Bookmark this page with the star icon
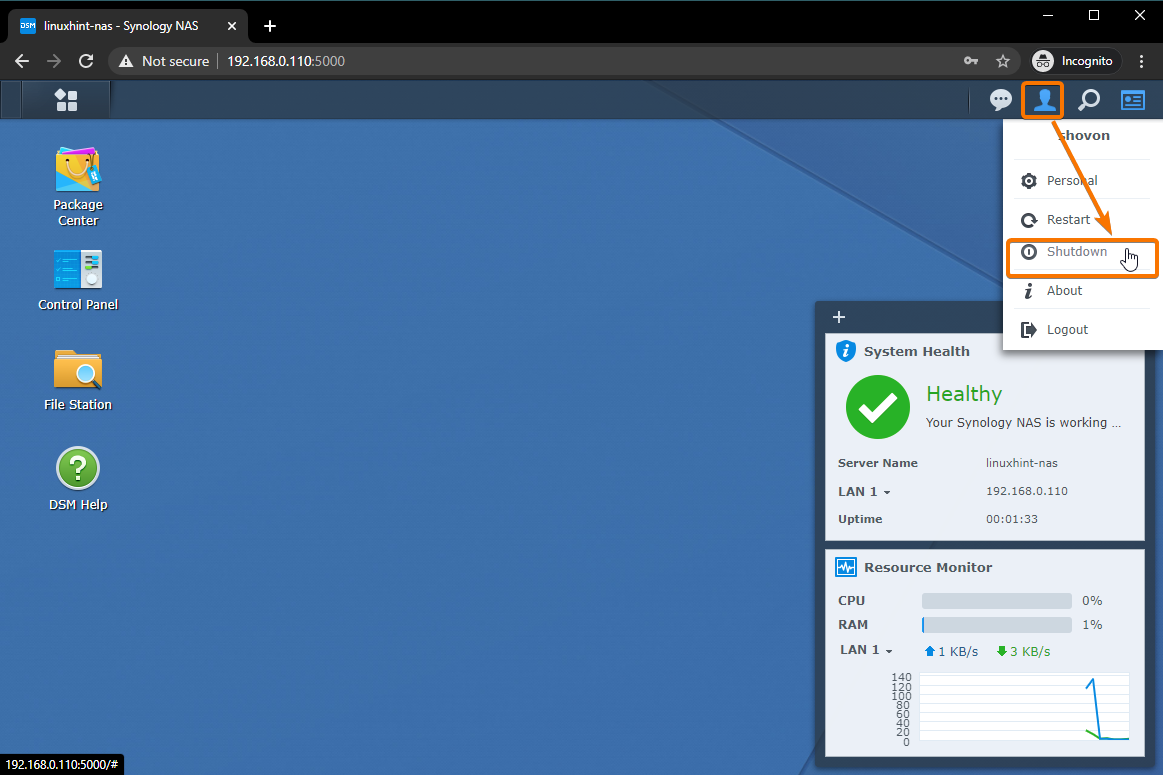 click(x=1003, y=61)
